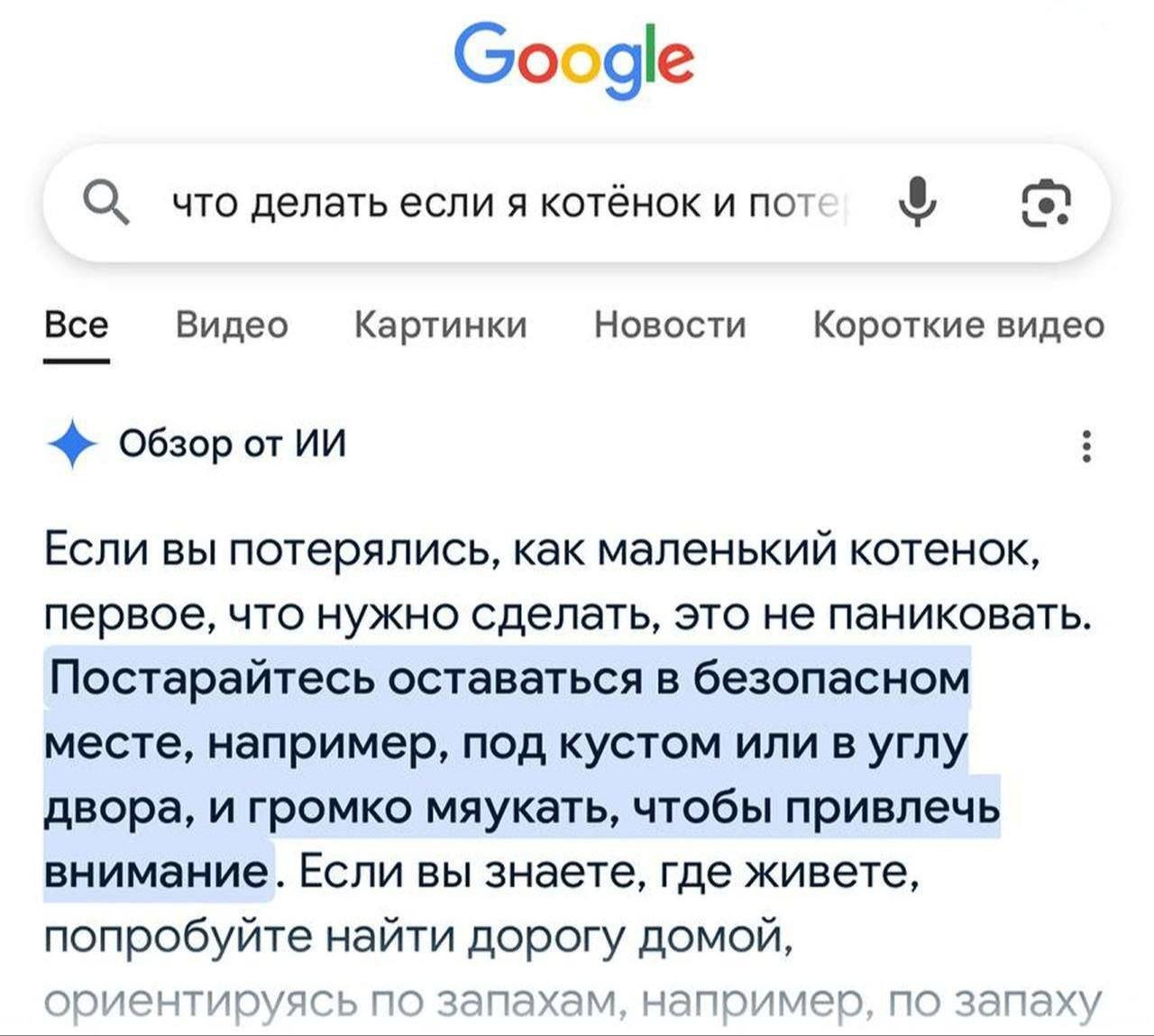Viewport: 1154px width, 1036px height.
Task: Switch to the Видео tab
Action: pos(232,325)
